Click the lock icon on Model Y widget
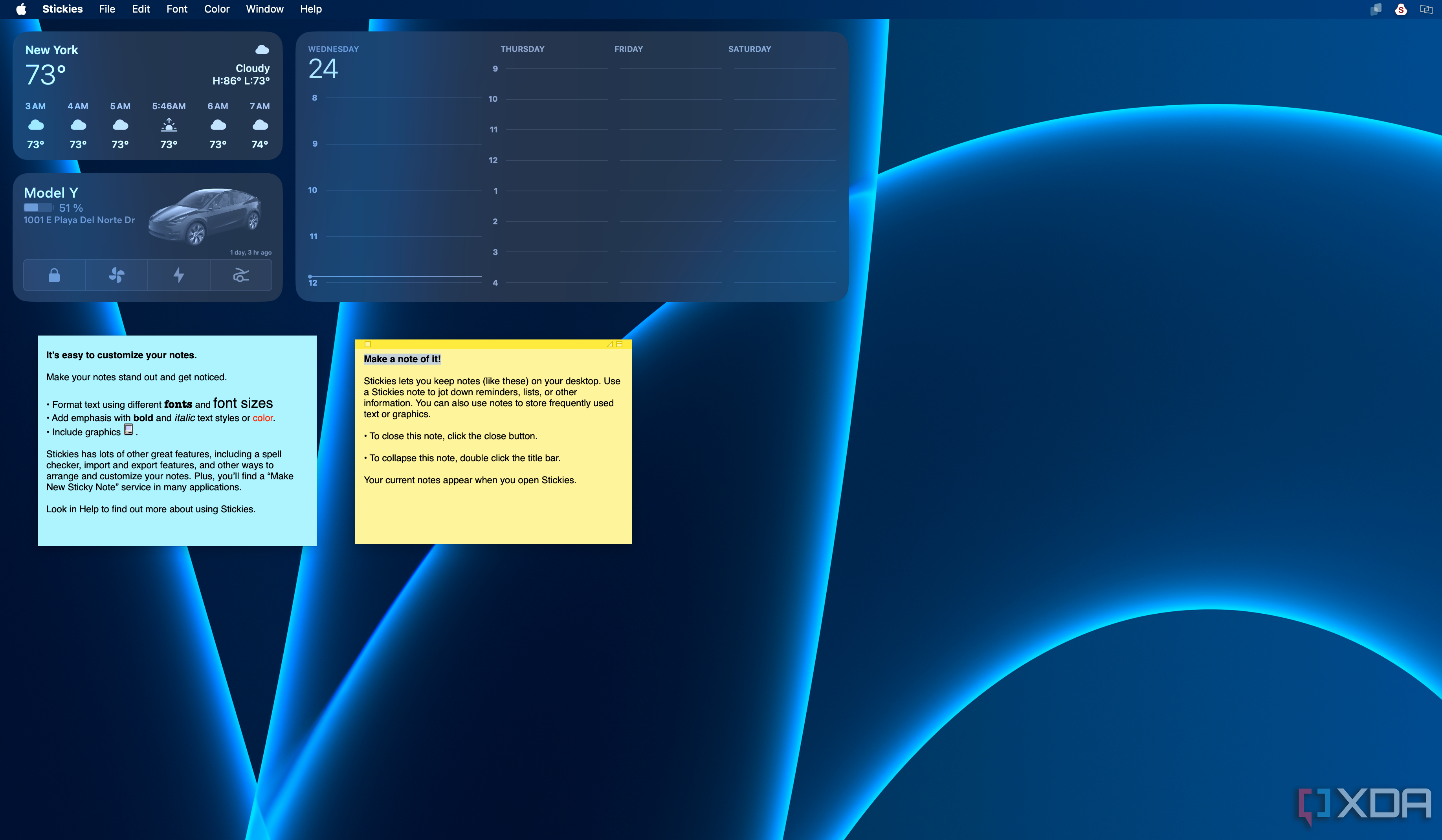The width and height of the screenshot is (1442, 840). coord(54,275)
